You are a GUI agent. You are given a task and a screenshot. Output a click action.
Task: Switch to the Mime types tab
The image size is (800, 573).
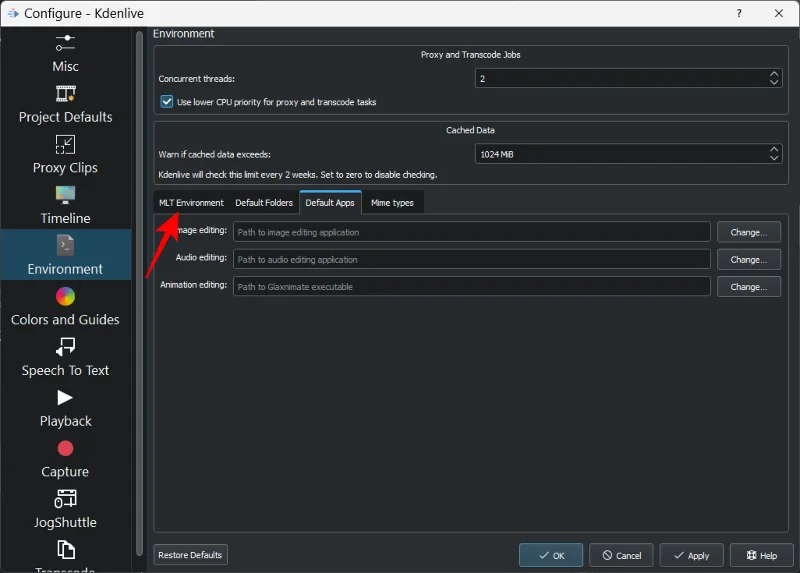(392, 203)
